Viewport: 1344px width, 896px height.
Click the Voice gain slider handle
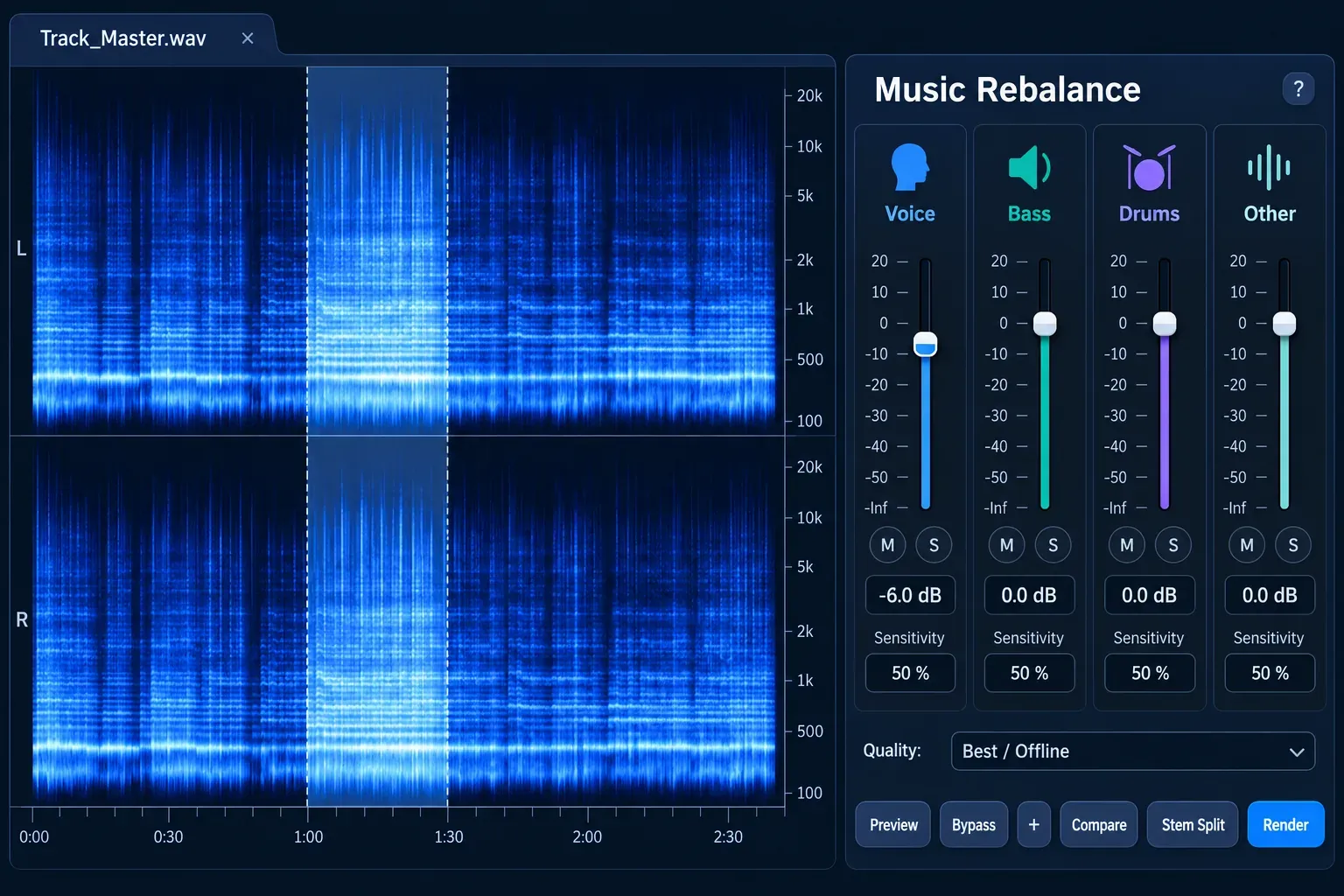pos(925,344)
